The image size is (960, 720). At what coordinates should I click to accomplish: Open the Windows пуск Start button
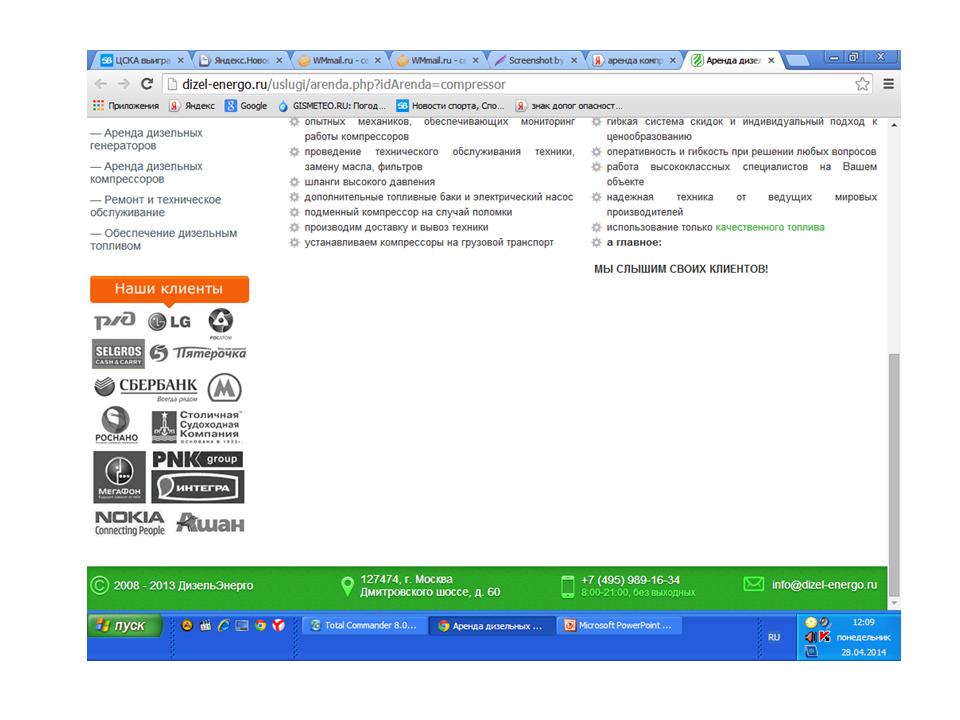(x=124, y=626)
